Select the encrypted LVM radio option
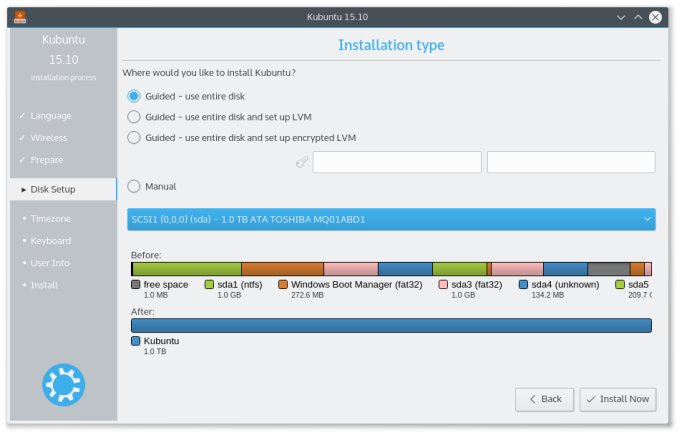 coord(134,138)
